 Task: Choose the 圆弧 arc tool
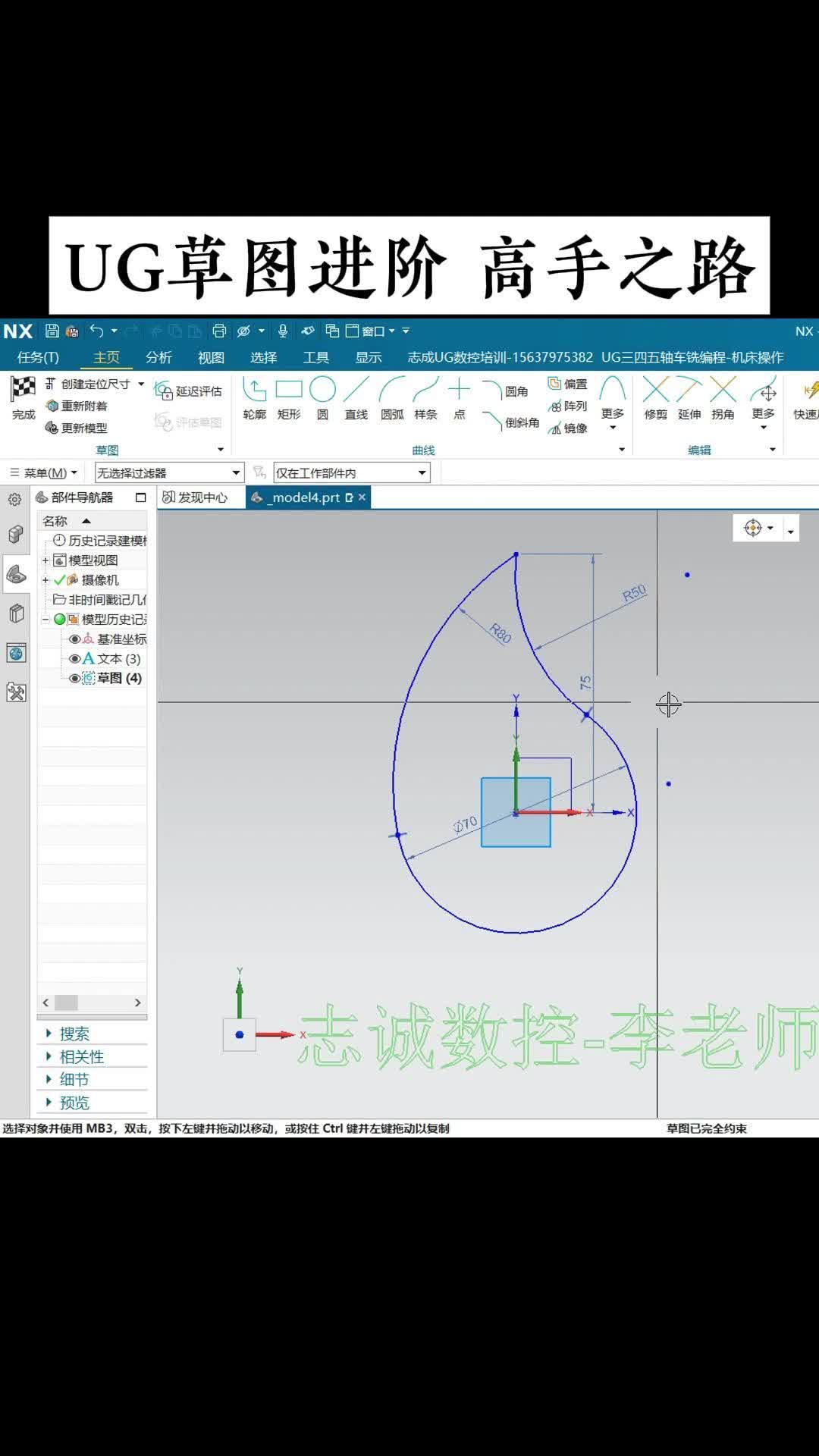pos(392,398)
